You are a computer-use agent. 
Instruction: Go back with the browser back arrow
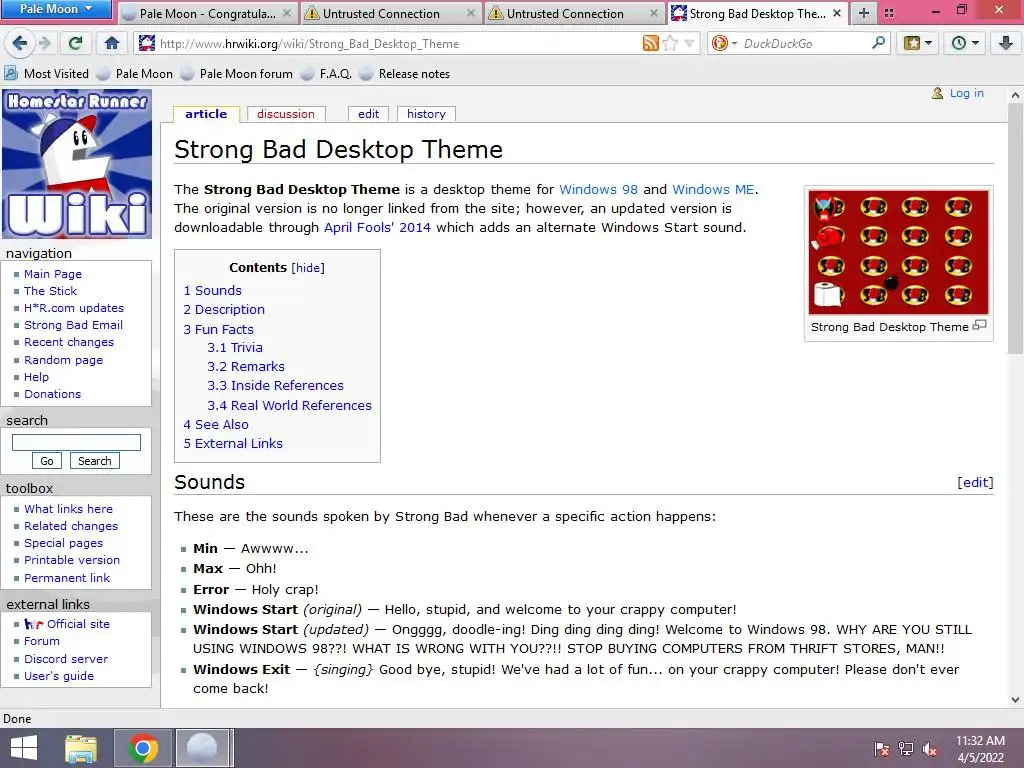tap(20, 44)
